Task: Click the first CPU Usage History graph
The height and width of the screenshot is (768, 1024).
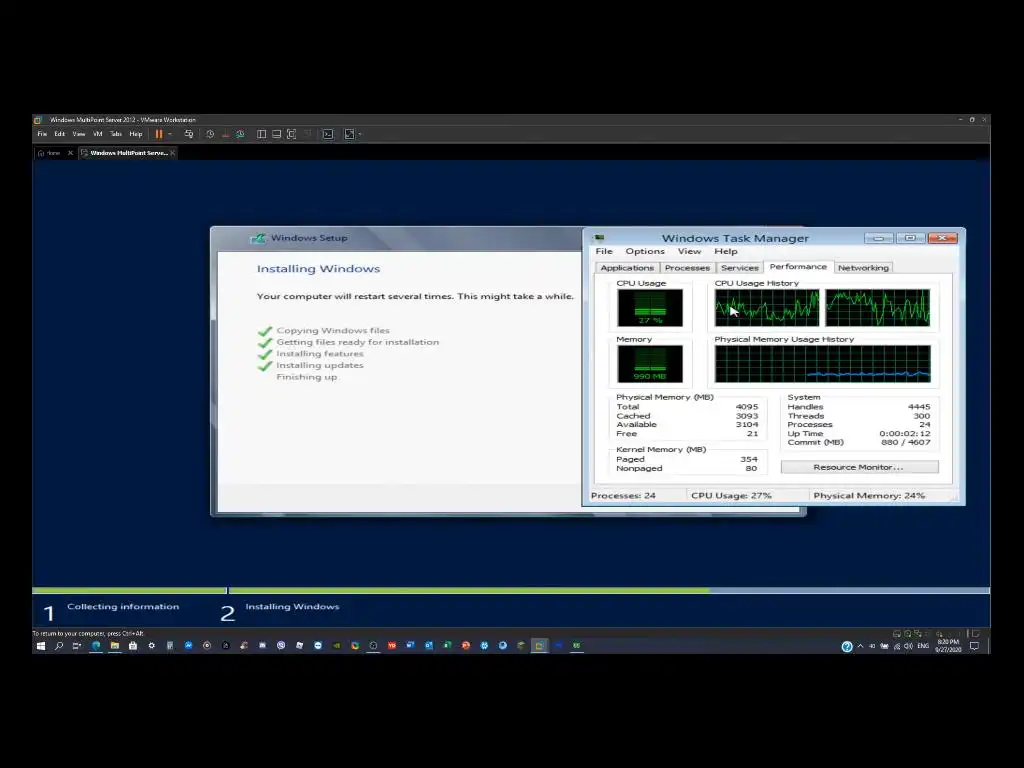Action: [x=767, y=308]
